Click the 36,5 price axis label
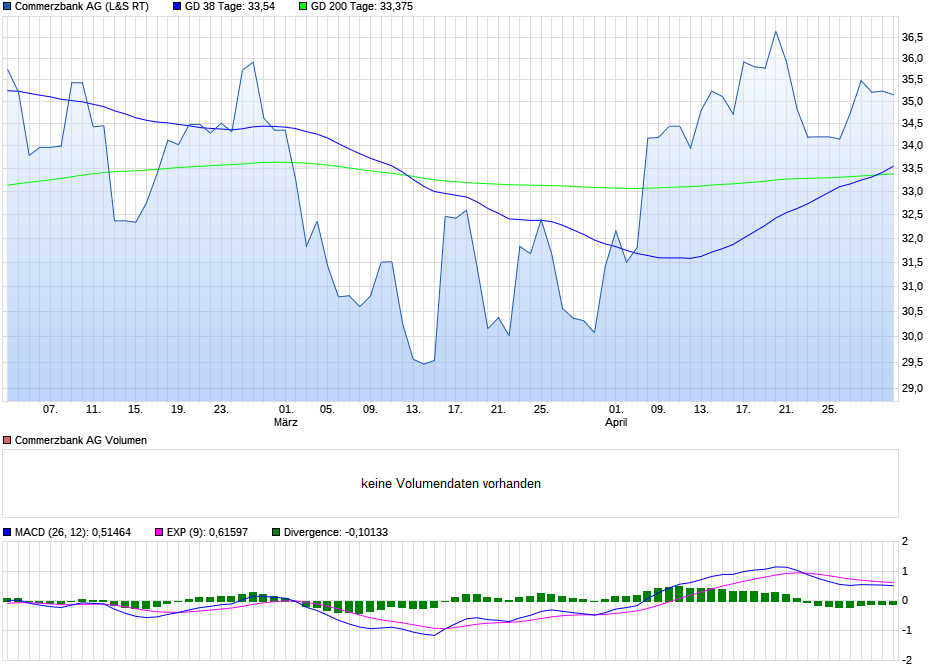This screenshot has width=940, height=670. [912, 38]
